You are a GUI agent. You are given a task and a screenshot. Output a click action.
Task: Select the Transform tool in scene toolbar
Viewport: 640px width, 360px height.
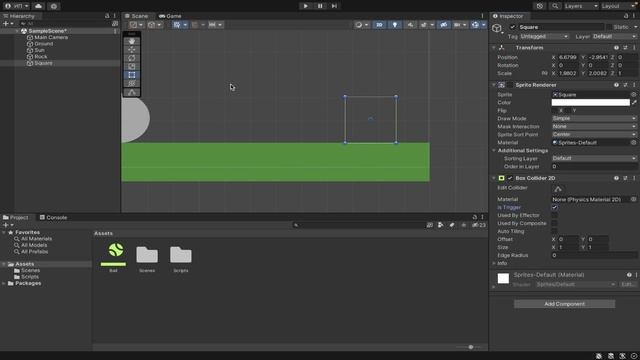click(132, 84)
